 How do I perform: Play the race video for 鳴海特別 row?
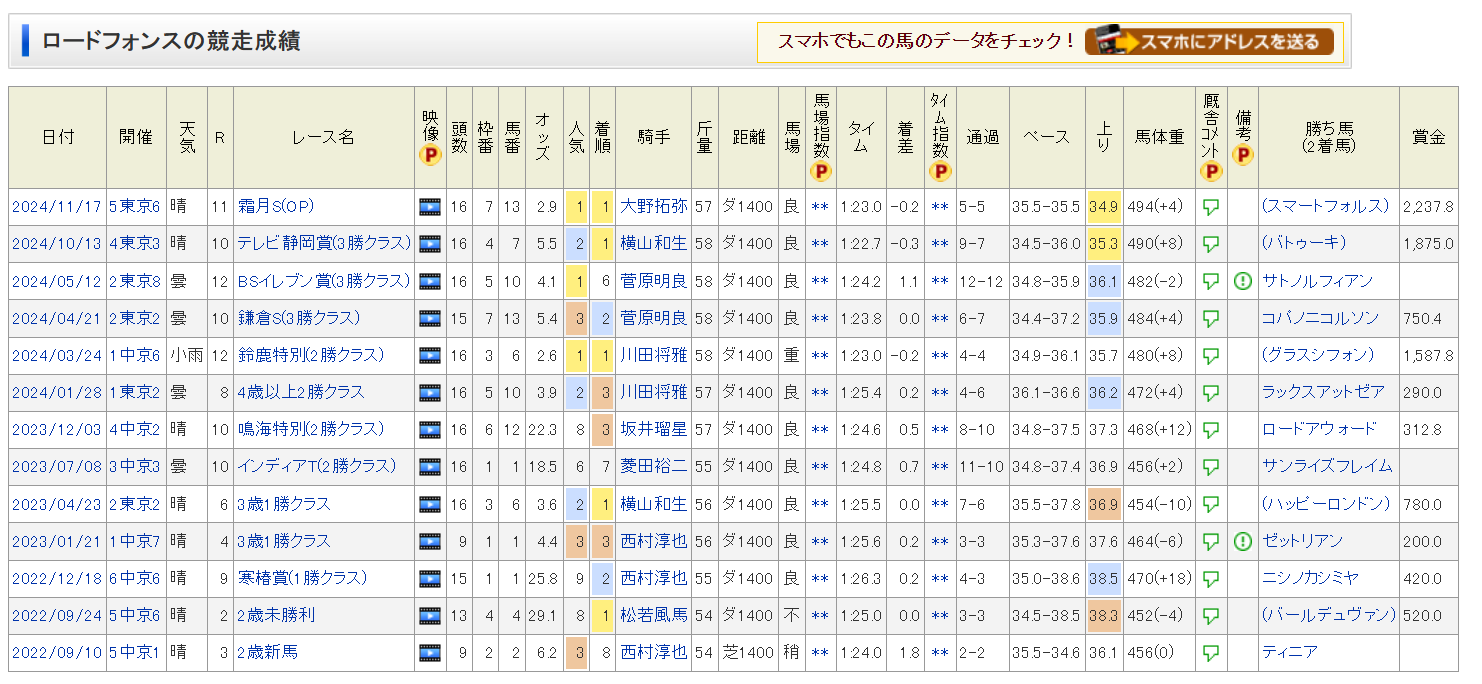430,430
